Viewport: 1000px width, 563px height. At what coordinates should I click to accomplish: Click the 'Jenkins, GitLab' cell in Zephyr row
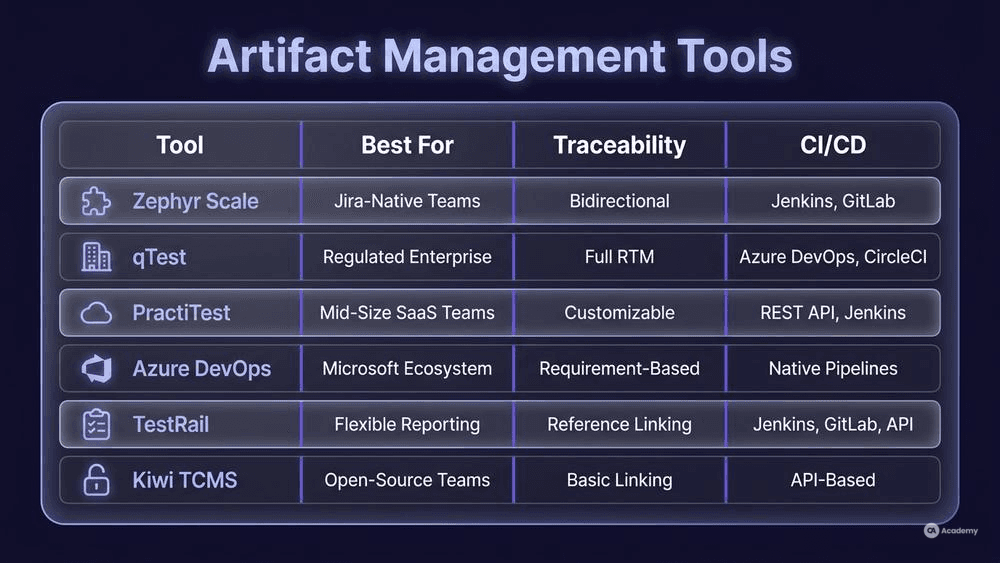(x=833, y=201)
